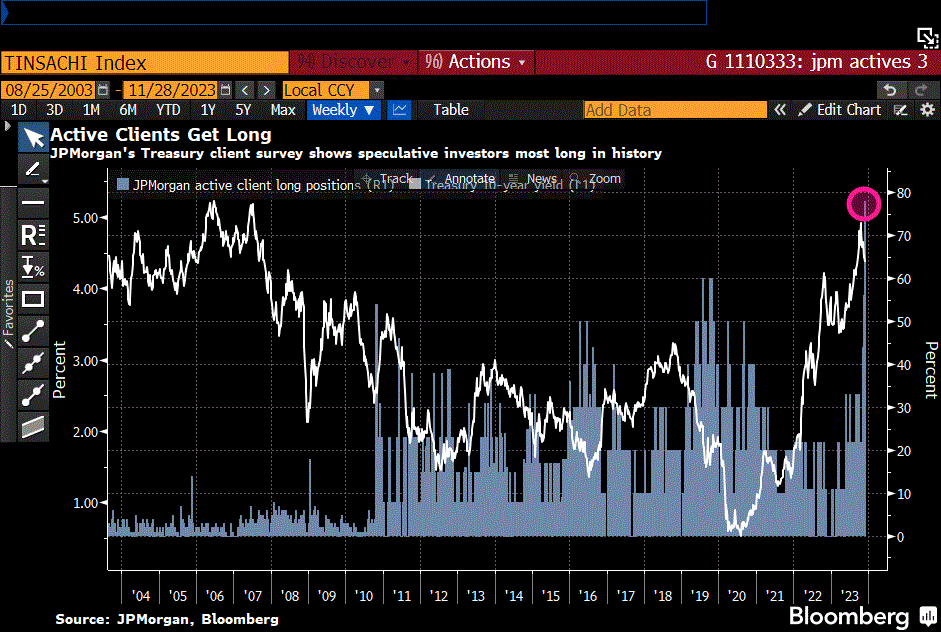Image resolution: width=941 pixels, height=632 pixels.
Task: Focus the Add Data input field
Action: coord(675,110)
